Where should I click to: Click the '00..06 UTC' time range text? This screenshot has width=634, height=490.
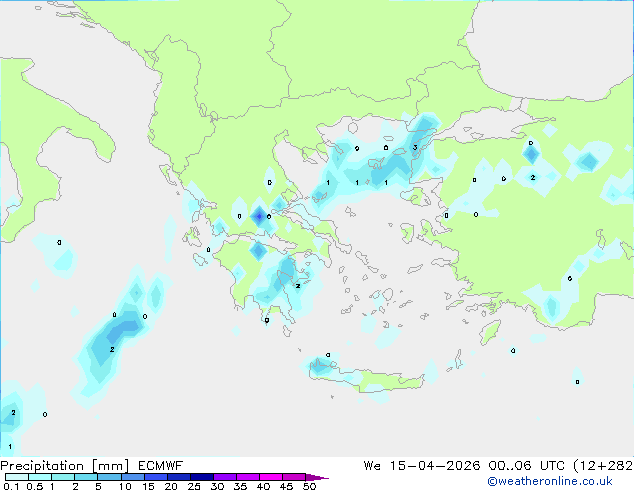pos(526,466)
